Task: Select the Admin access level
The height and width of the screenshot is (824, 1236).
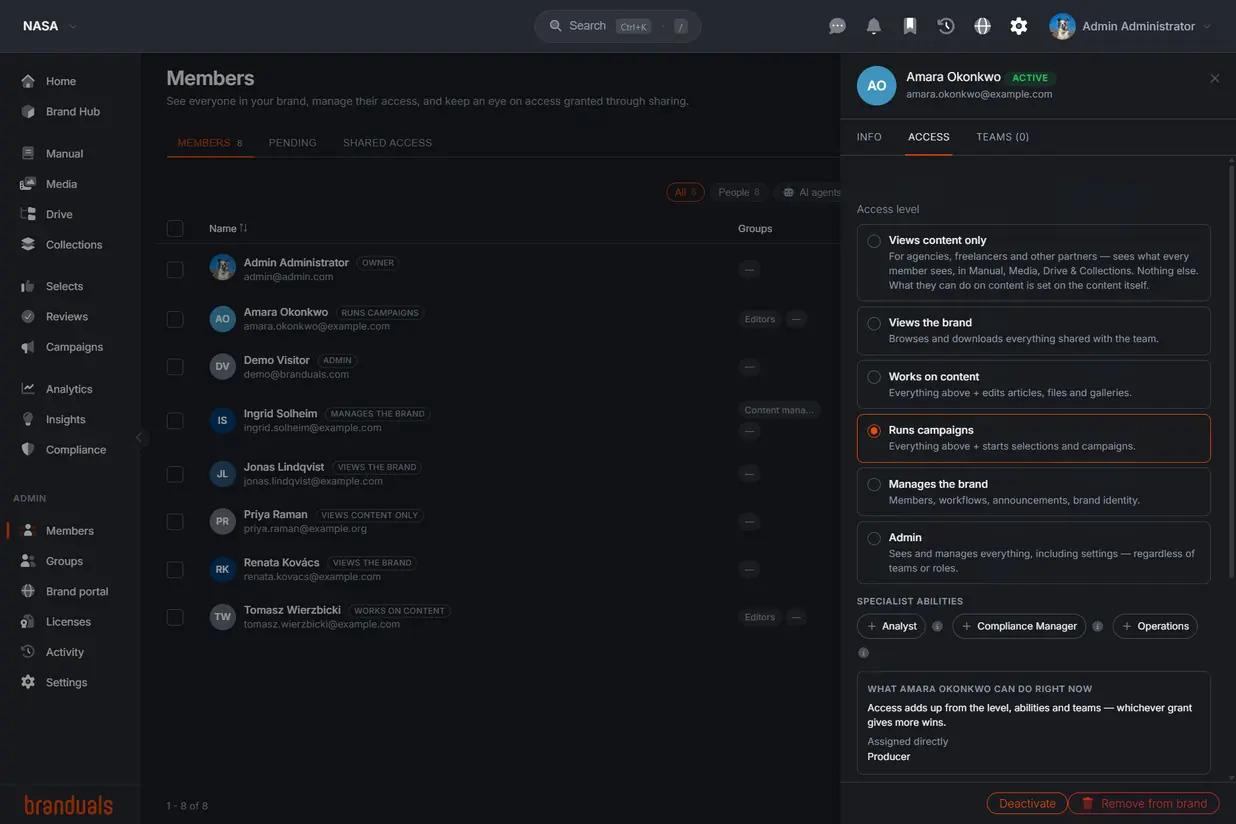Action: [x=1033, y=552]
